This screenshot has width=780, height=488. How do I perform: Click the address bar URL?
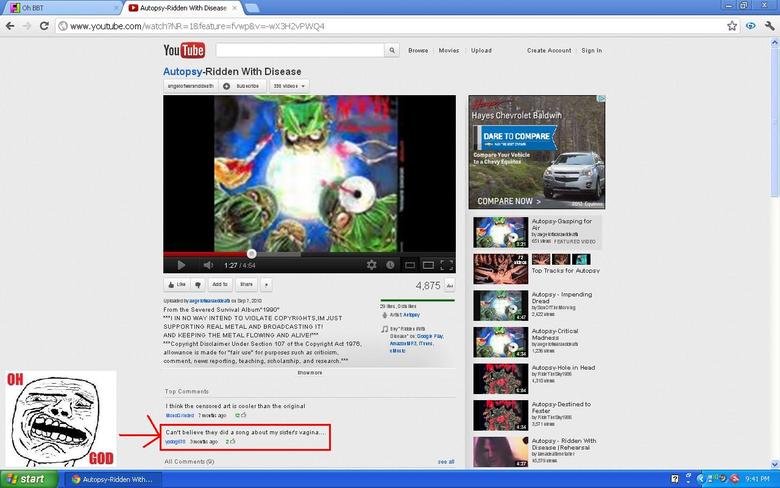(197, 26)
